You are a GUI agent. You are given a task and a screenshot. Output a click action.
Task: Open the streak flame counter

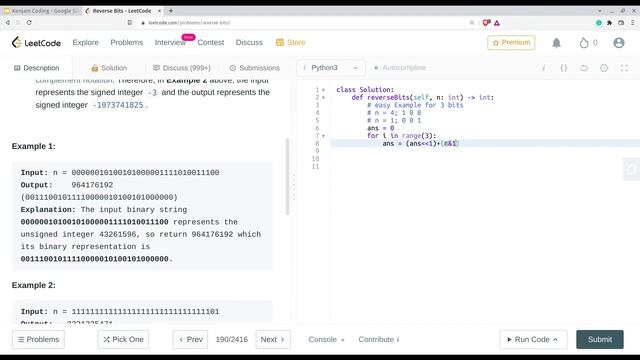click(x=588, y=42)
